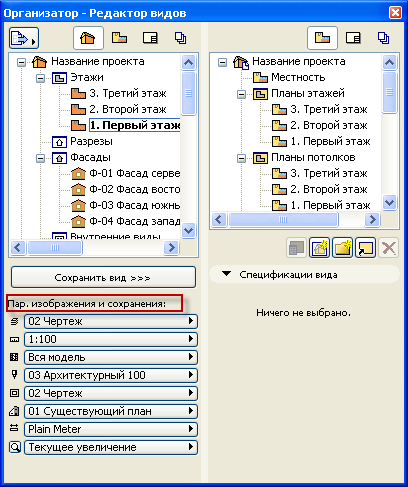This screenshot has width=408, height=487.
Task: Select Ф-01 Фасад северный item
Action: pyautogui.click(x=126, y=173)
